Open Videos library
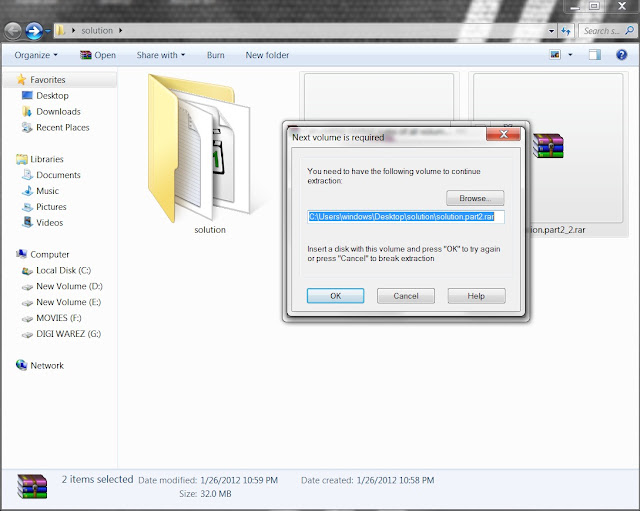 pyautogui.click(x=49, y=223)
